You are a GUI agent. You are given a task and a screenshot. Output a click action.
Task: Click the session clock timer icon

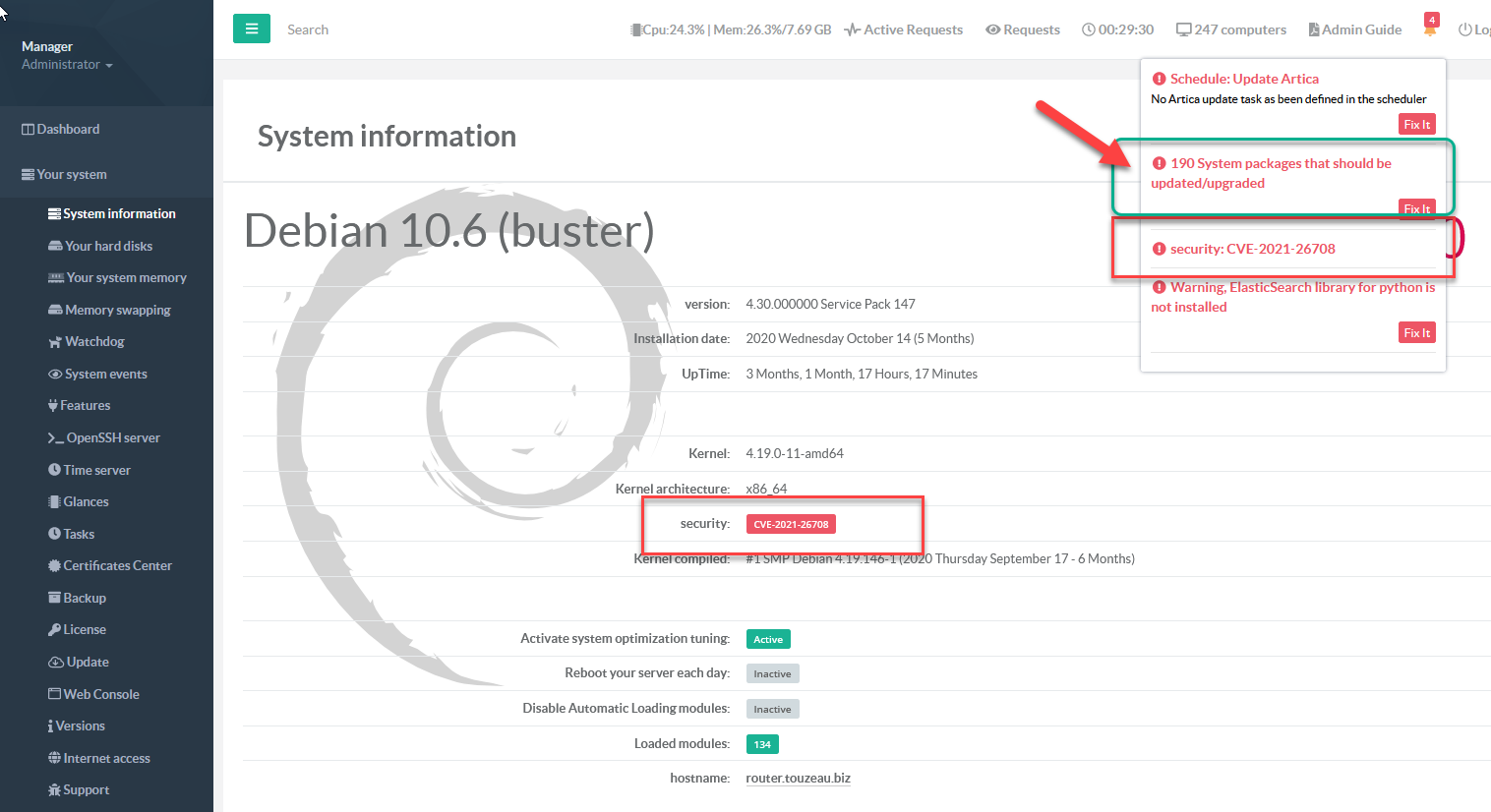coord(1089,29)
